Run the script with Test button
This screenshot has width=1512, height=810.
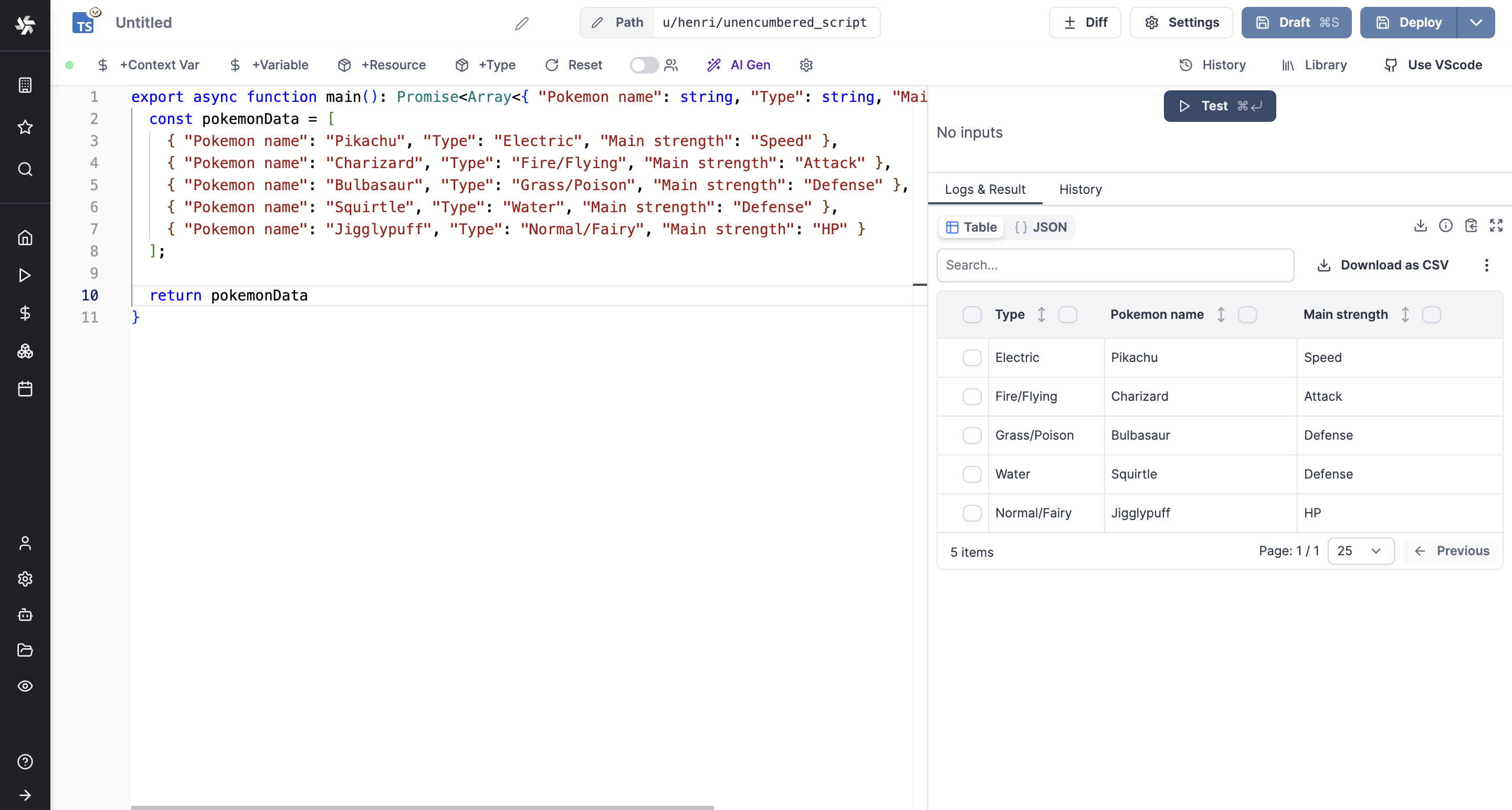point(1219,106)
